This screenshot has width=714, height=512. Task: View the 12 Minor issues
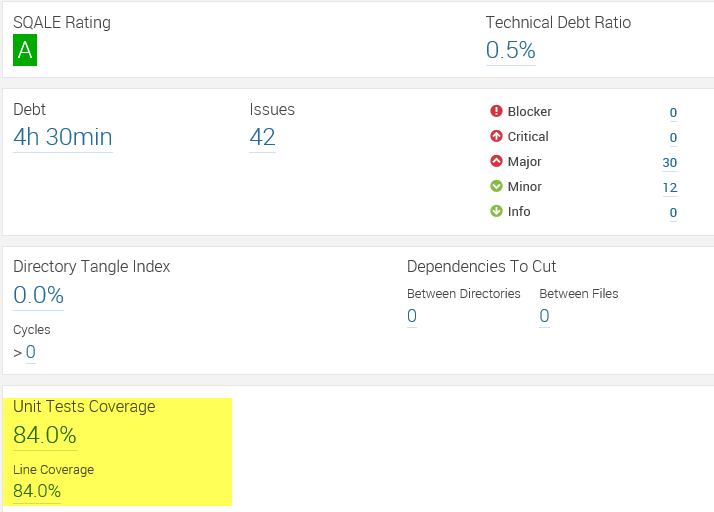click(x=669, y=188)
